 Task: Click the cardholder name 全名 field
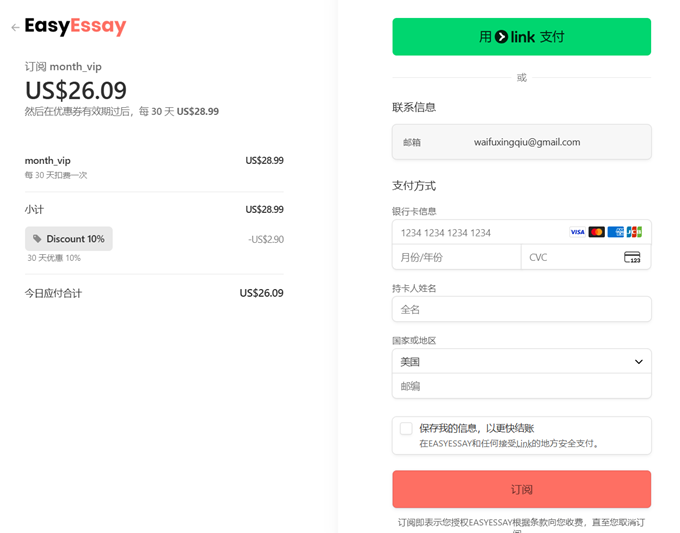click(x=521, y=310)
